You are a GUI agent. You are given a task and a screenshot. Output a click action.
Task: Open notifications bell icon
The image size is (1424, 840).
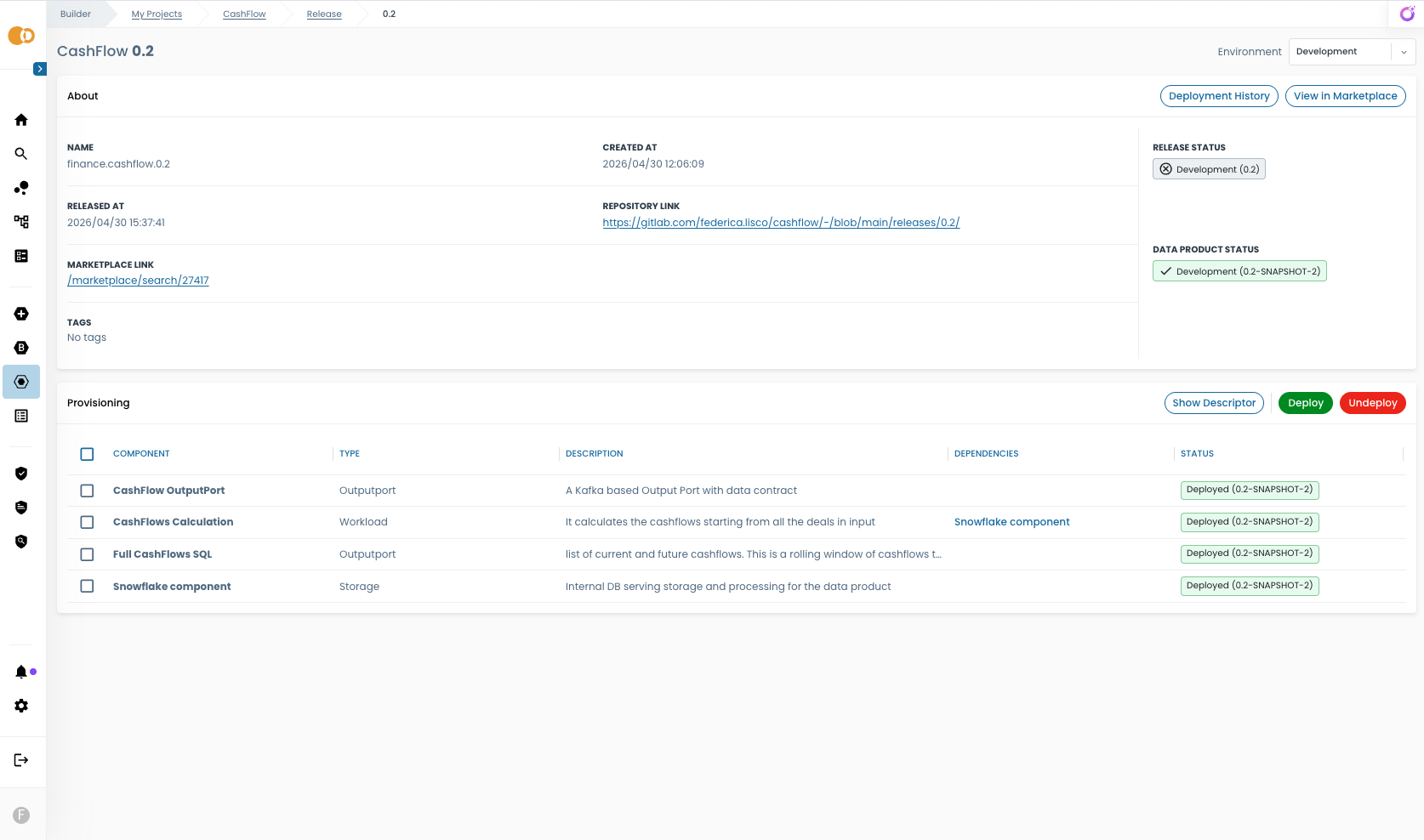21,672
